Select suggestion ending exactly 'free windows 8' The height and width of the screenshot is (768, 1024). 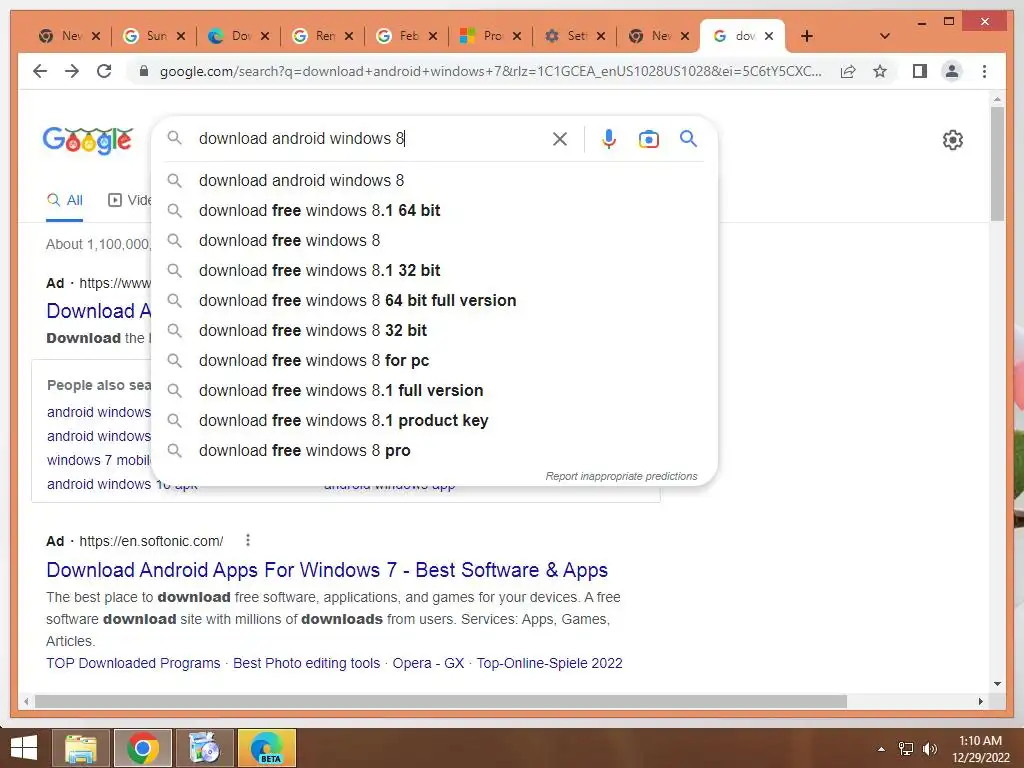point(434,240)
